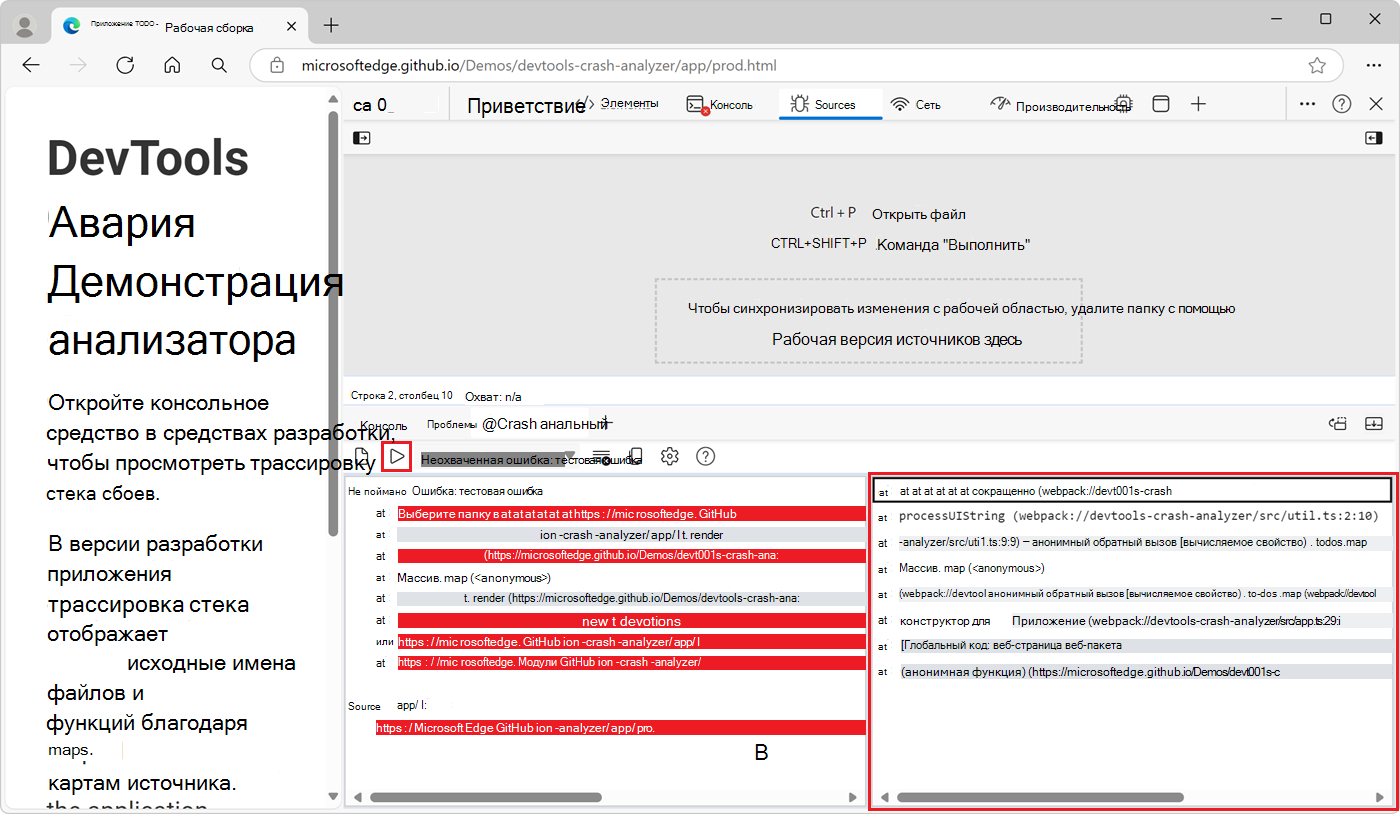Screen dimensions: 1400x814
Task: Switch to the Sources tab
Action: pyautogui.click(x=830, y=103)
